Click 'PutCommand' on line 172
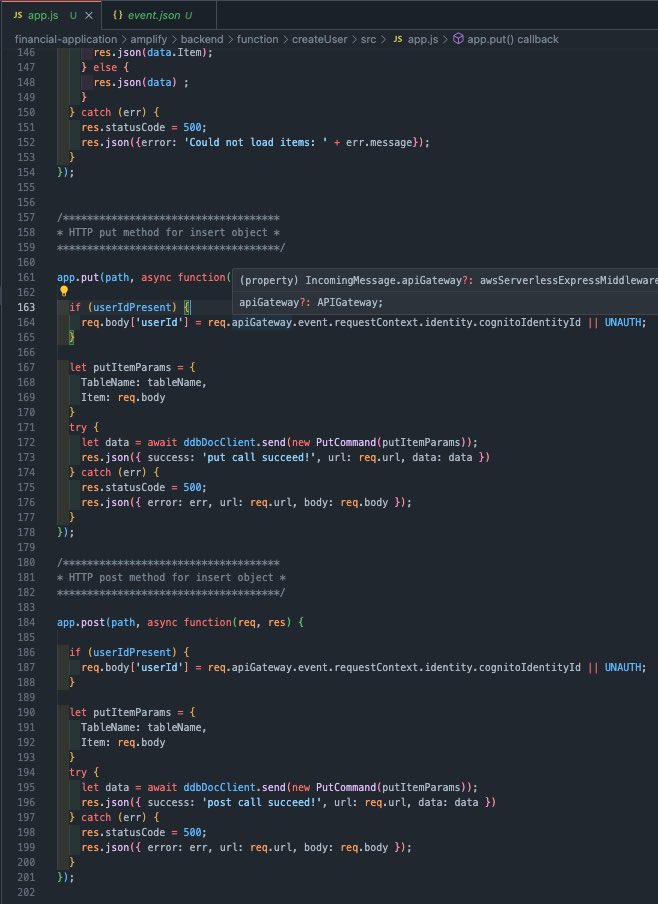Image resolution: width=658 pixels, height=904 pixels. [x=346, y=442]
